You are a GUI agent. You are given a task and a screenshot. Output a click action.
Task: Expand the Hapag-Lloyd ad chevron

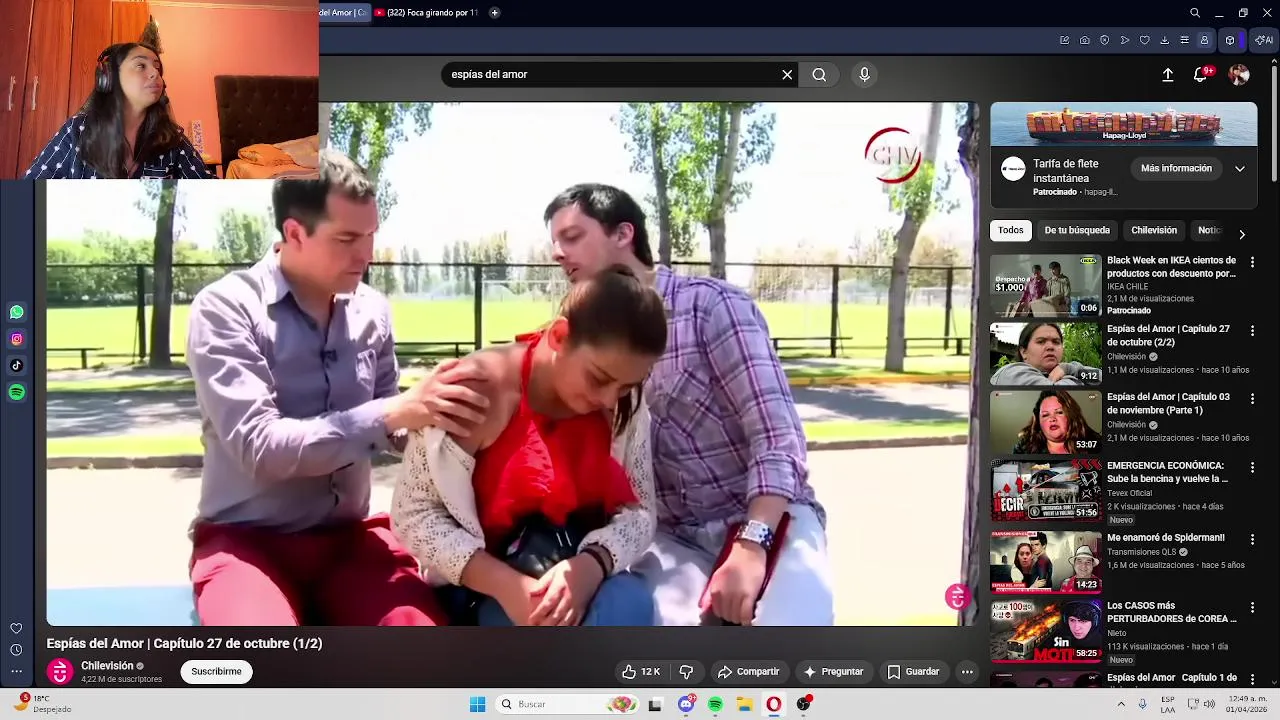tap(1240, 169)
